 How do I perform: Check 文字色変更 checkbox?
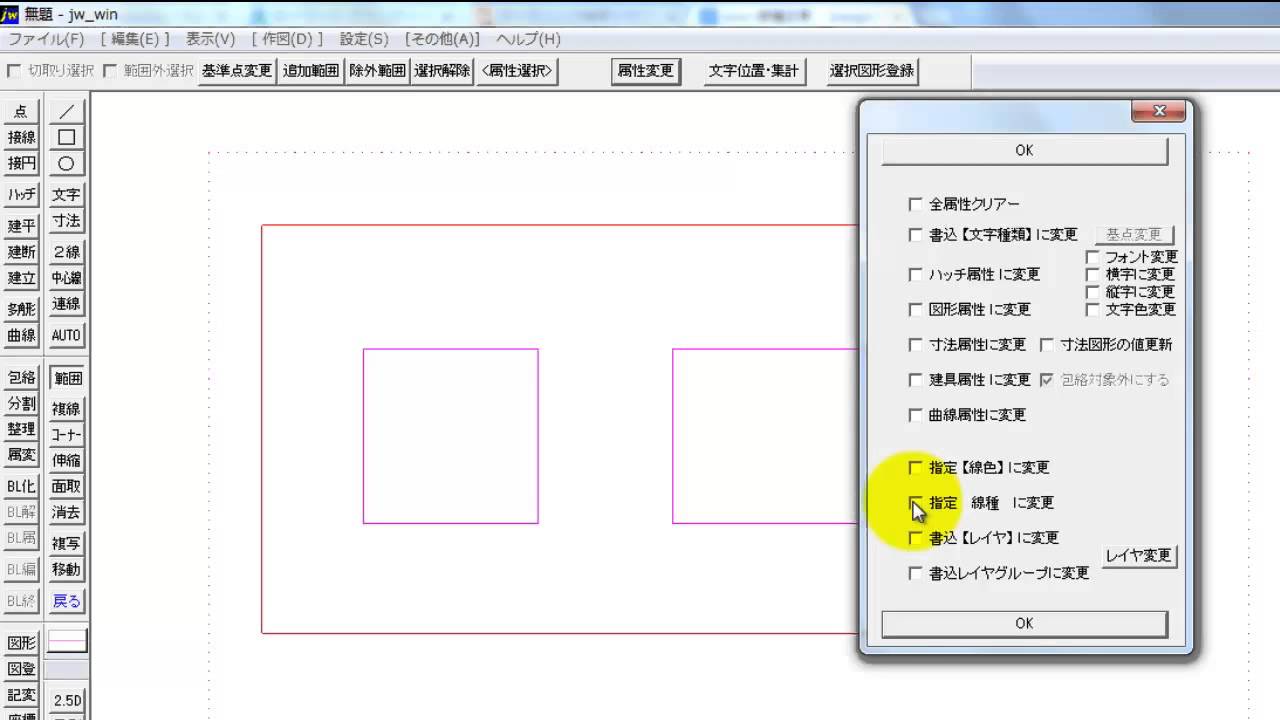coord(1093,309)
